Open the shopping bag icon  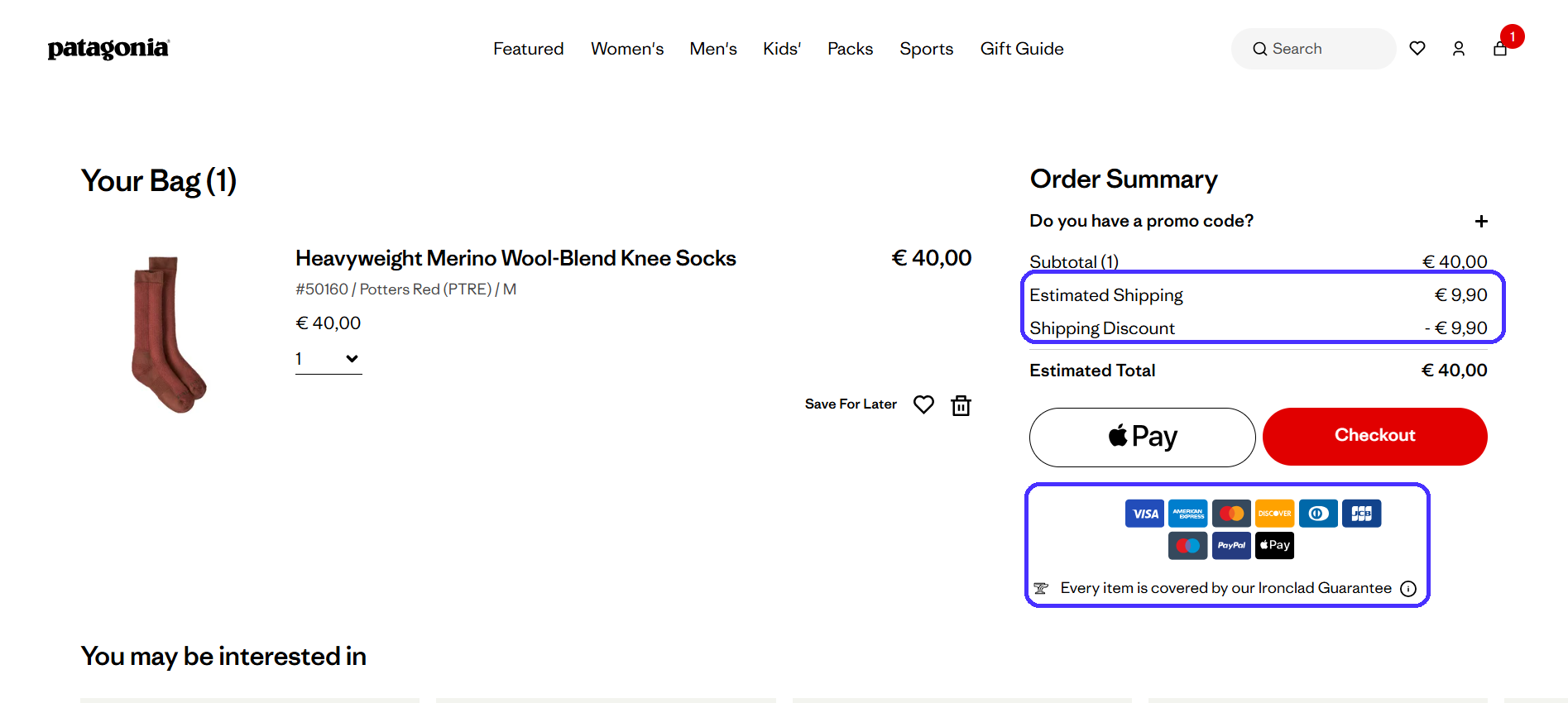pyautogui.click(x=1500, y=49)
